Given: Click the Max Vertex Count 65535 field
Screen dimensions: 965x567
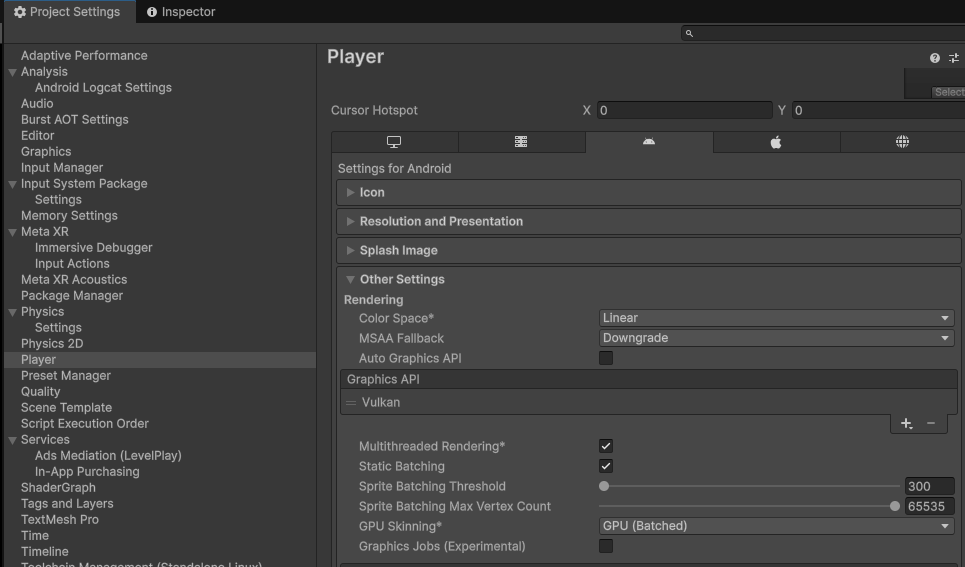Looking at the screenshot, I should 929,507.
